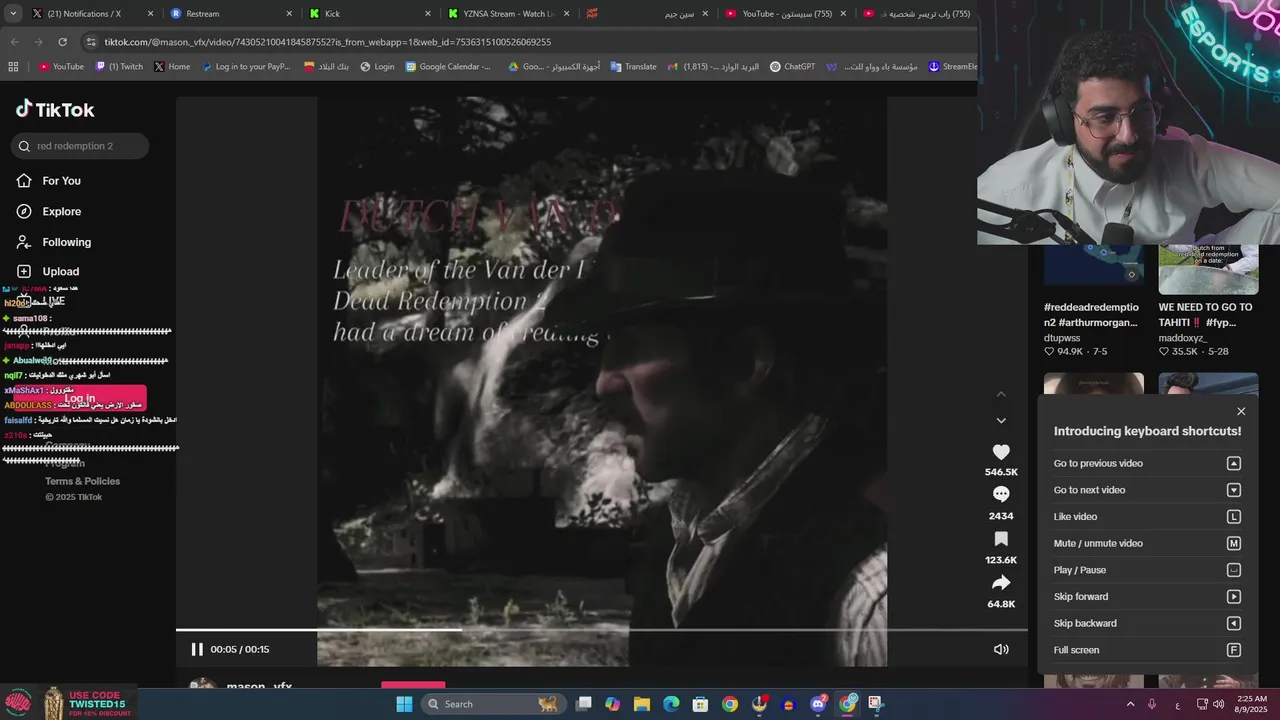The width and height of the screenshot is (1280, 720).
Task: Click the Skip backward arrow key icon
Action: coord(1234,623)
